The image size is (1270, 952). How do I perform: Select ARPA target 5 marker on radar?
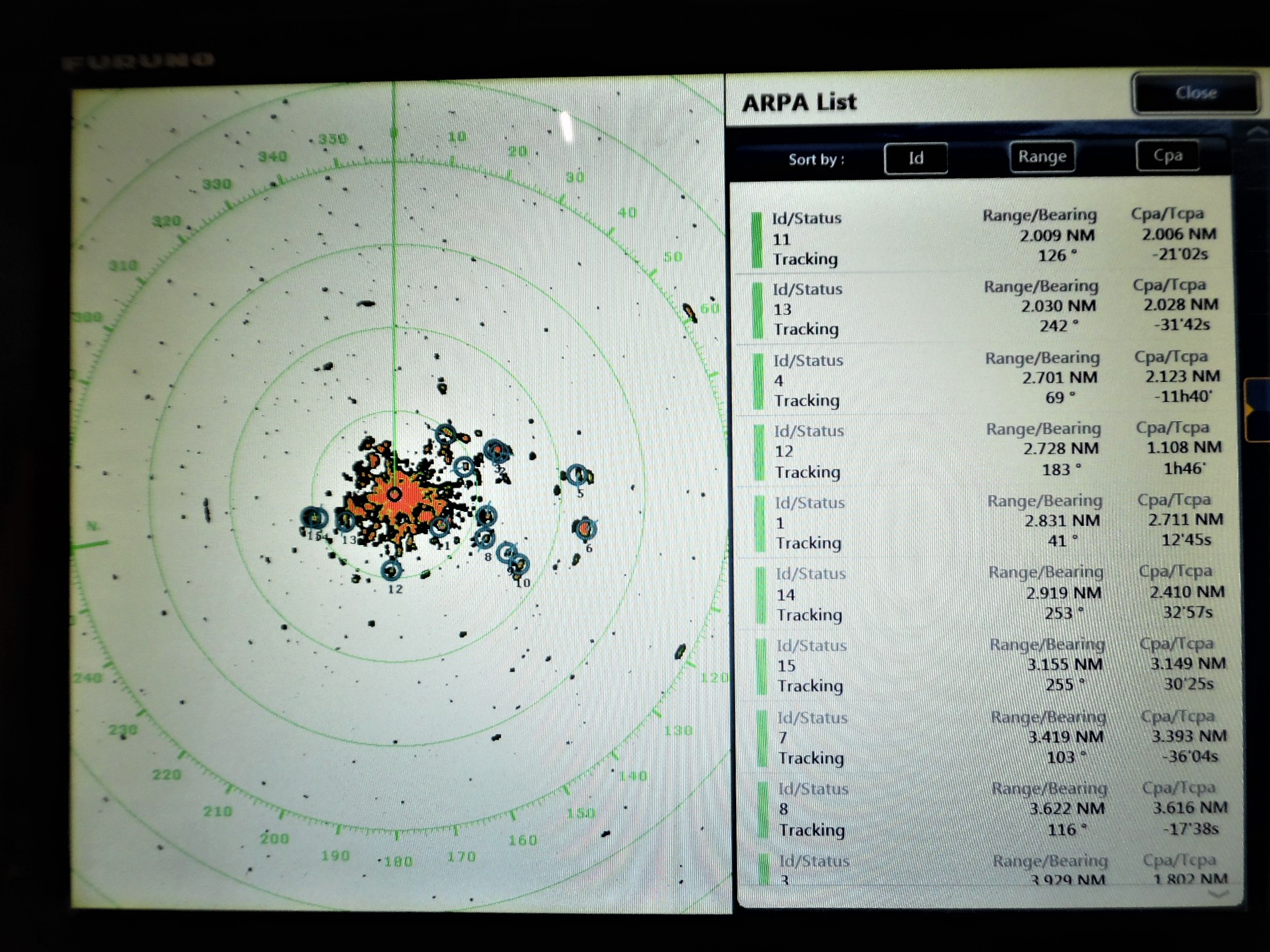tap(577, 475)
